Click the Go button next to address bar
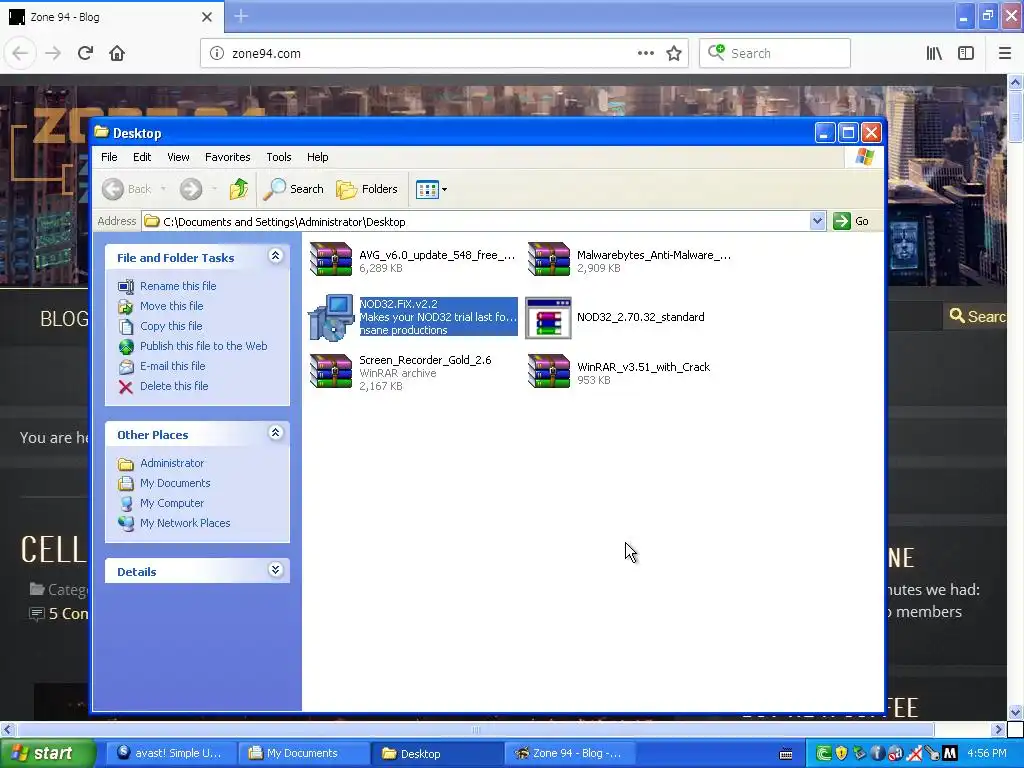The width and height of the screenshot is (1024, 768). (851, 221)
